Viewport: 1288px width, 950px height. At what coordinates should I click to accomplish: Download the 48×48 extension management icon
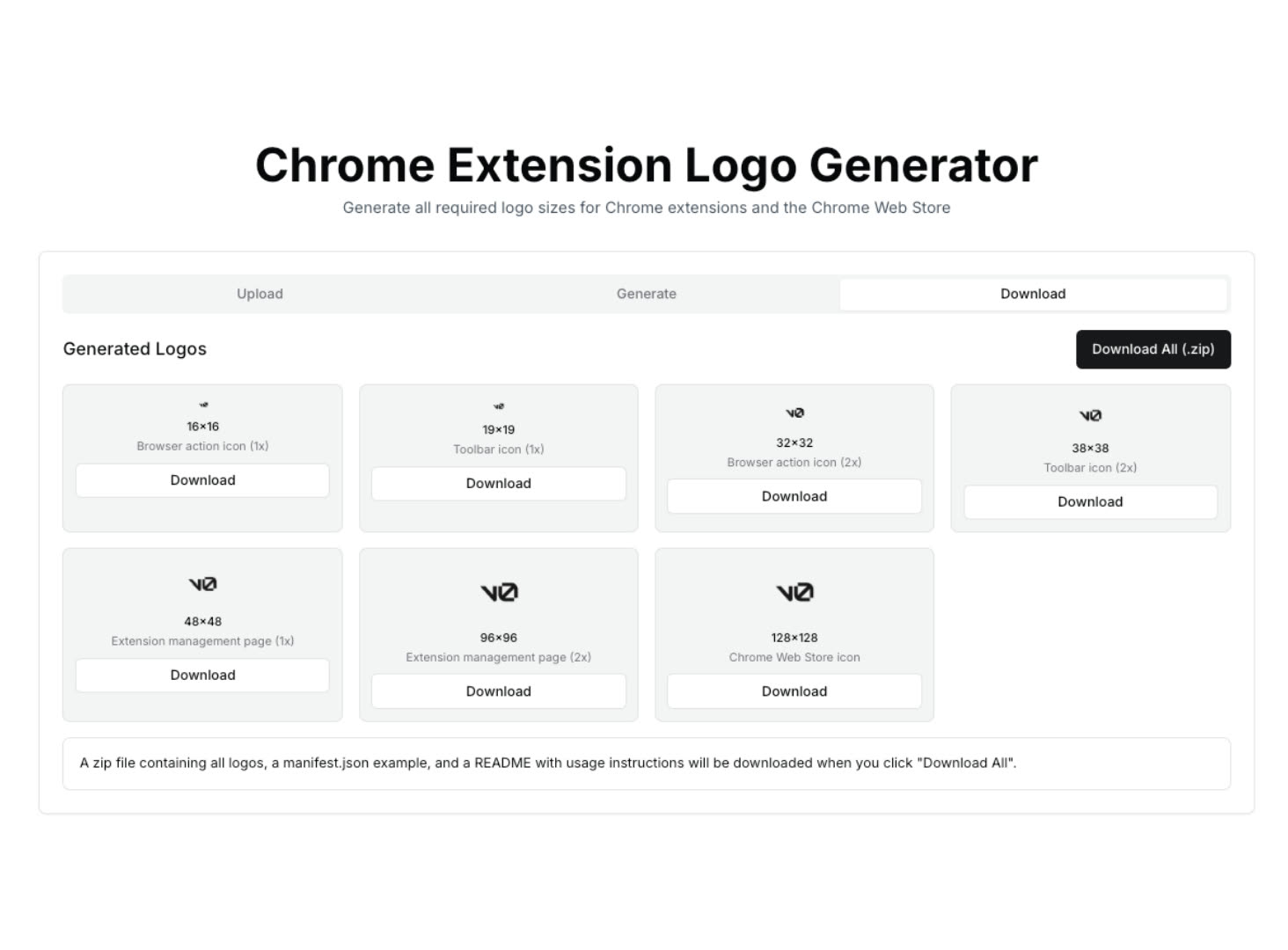point(202,676)
